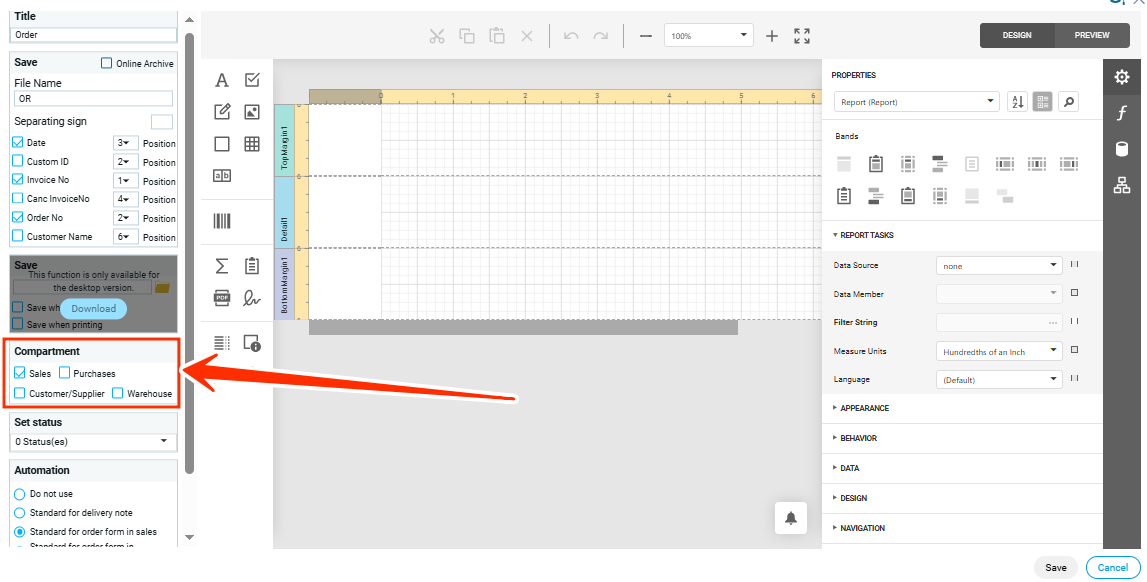Select the Label text tool

(x=222, y=80)
